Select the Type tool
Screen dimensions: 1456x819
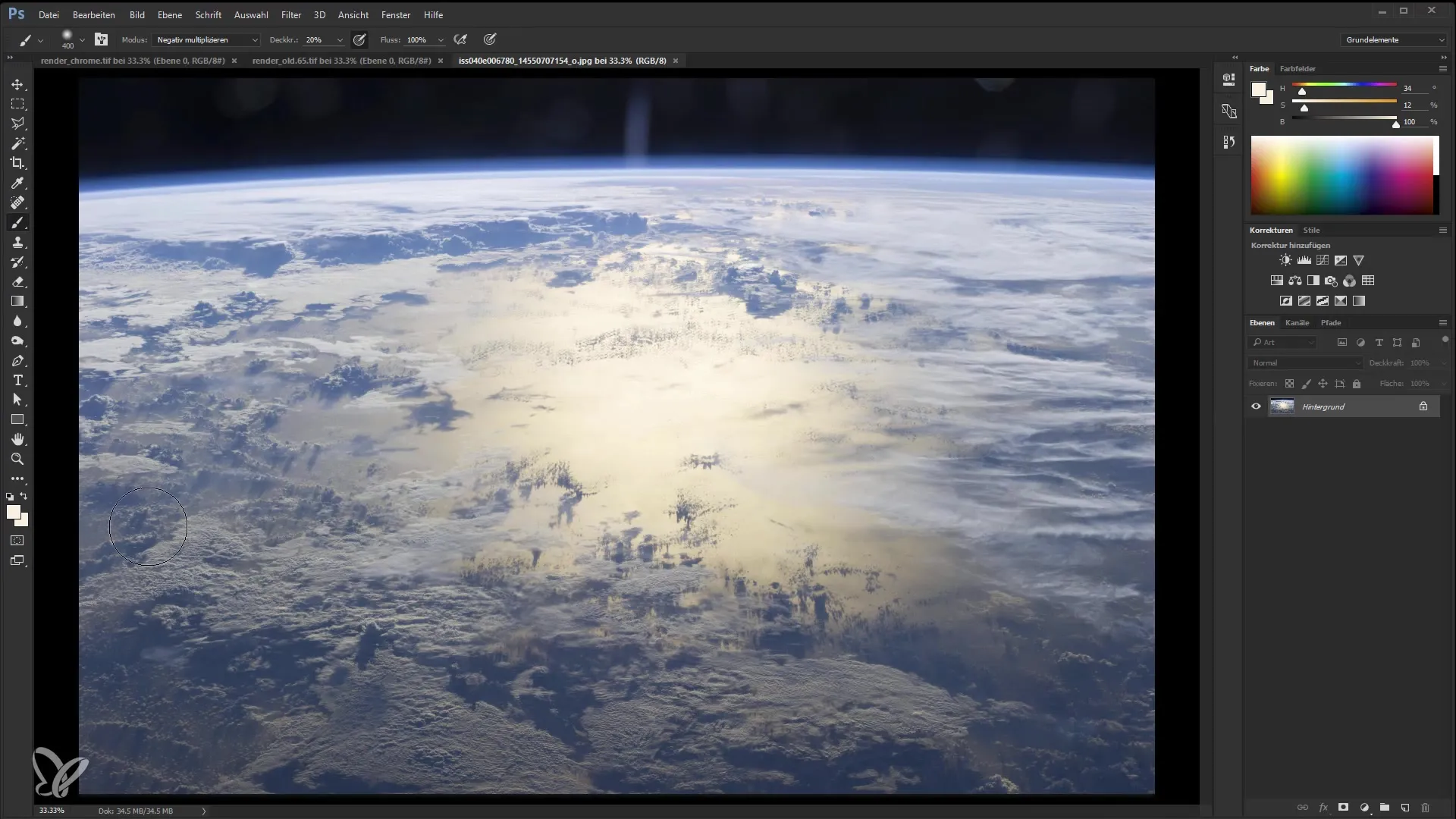[17, 380]
